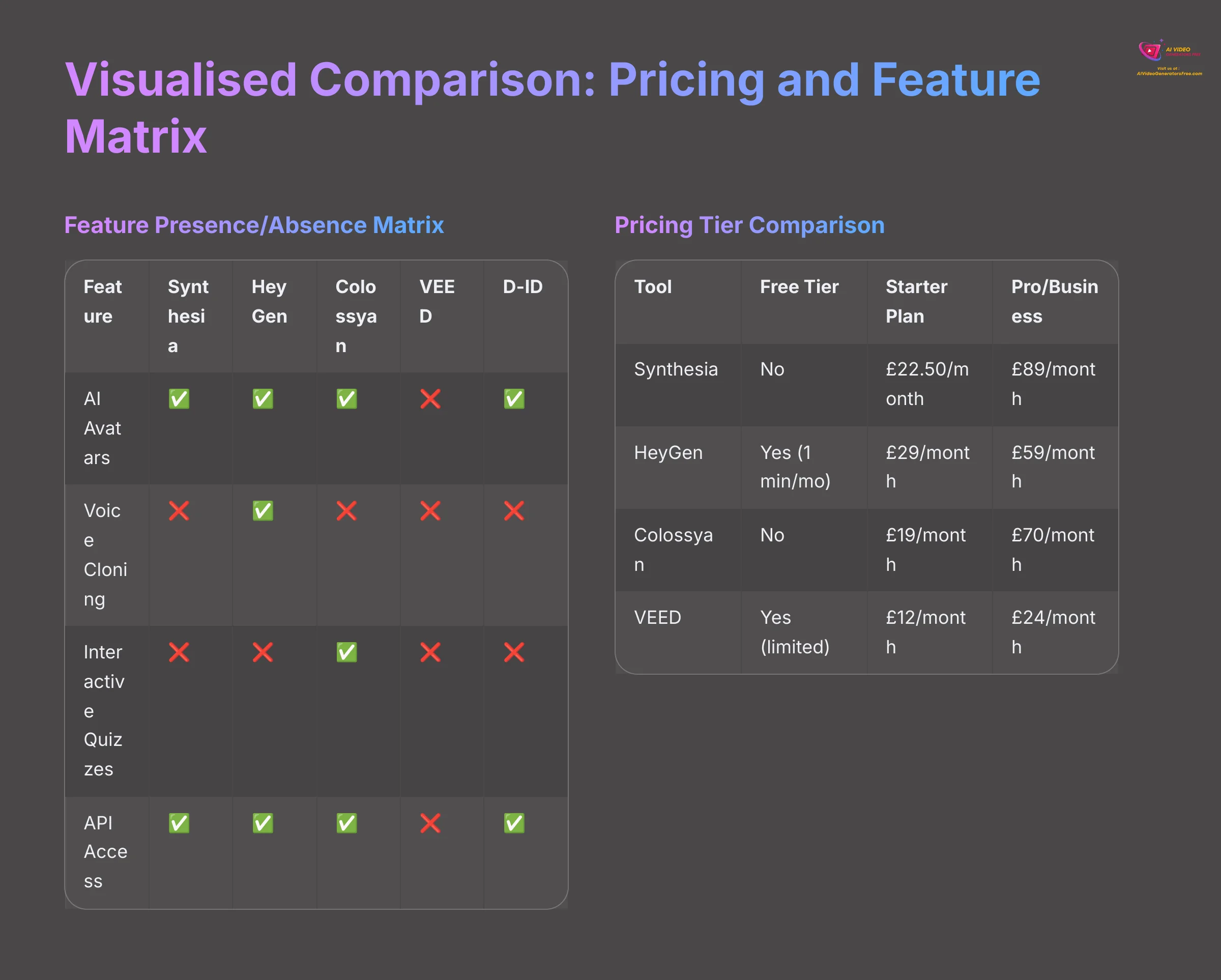Click the '£70/month' pro price
Viewport: 1221px width, 980px height.
(x=1053, y=550)
